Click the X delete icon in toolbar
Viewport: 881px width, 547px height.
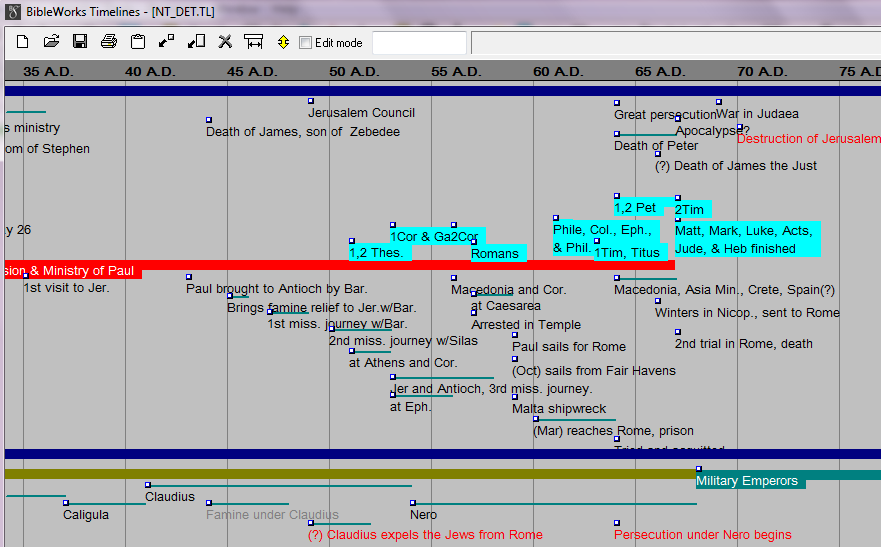pyautogui.click(x=225, y=42)
